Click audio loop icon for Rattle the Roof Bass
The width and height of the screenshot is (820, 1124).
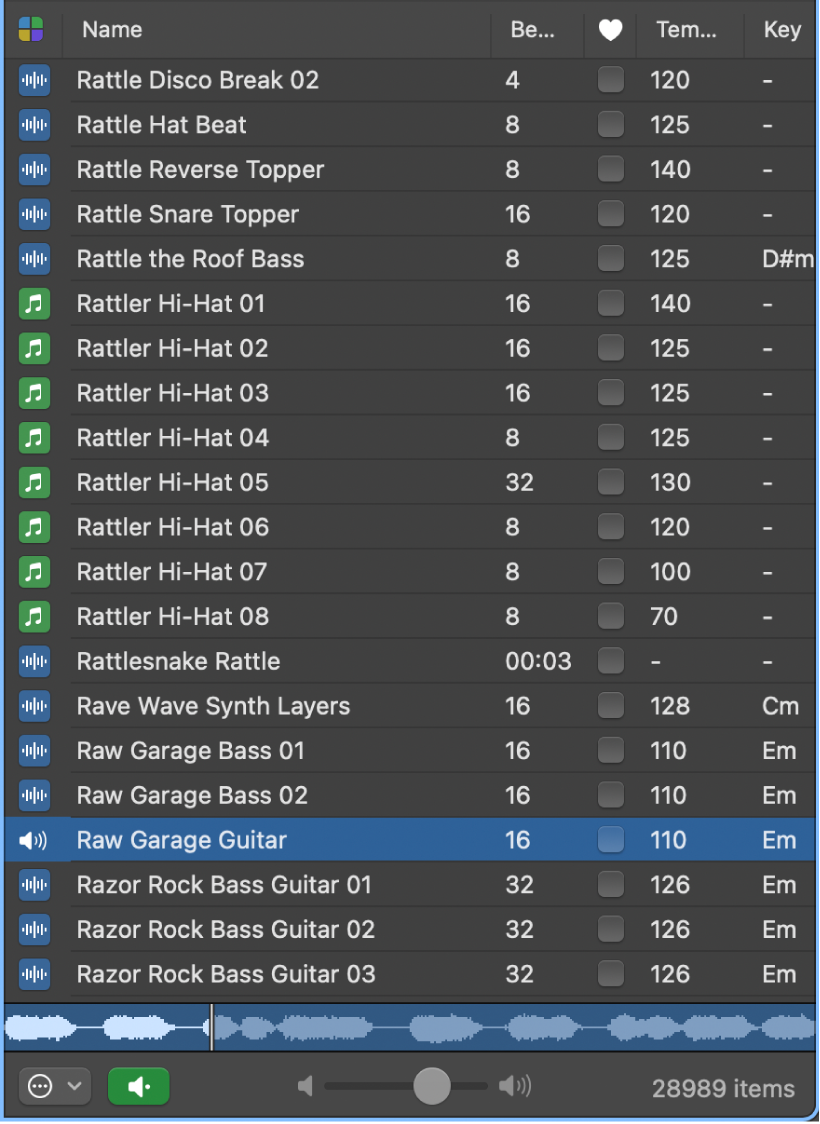tap(34, 259)
